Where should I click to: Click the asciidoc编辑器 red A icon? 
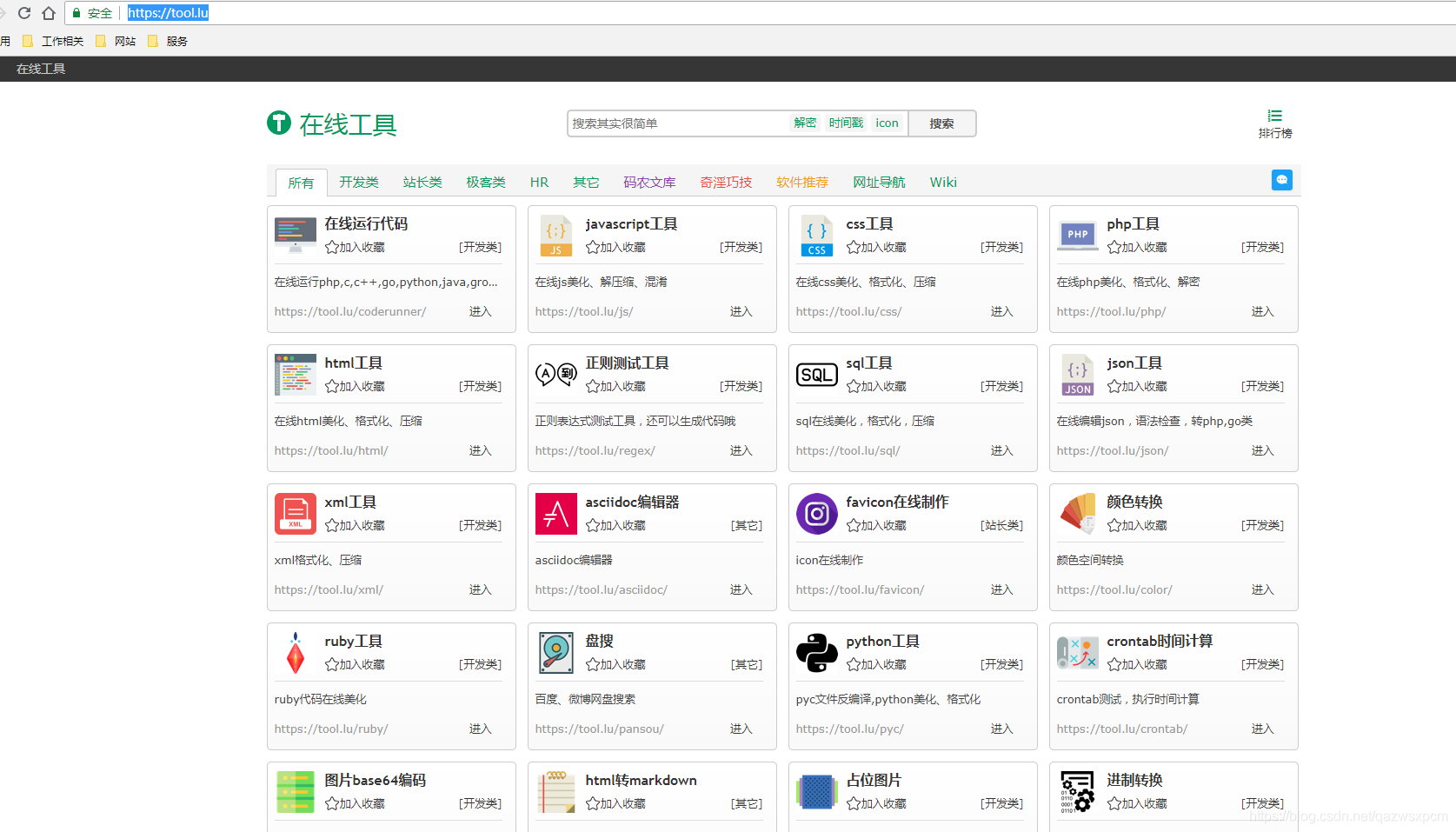coord(556,514)
